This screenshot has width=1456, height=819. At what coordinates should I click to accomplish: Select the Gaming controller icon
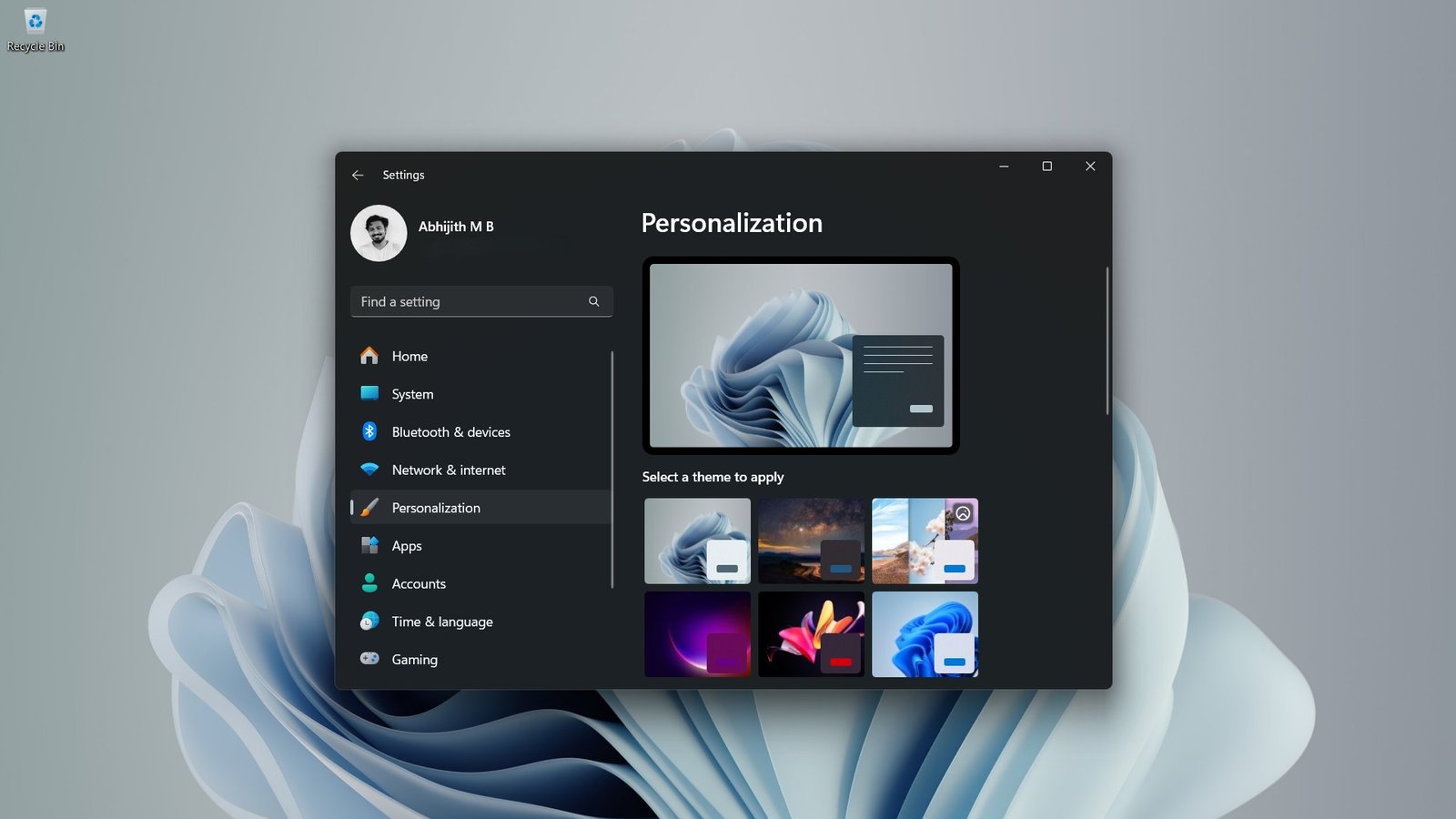(369, 659)
